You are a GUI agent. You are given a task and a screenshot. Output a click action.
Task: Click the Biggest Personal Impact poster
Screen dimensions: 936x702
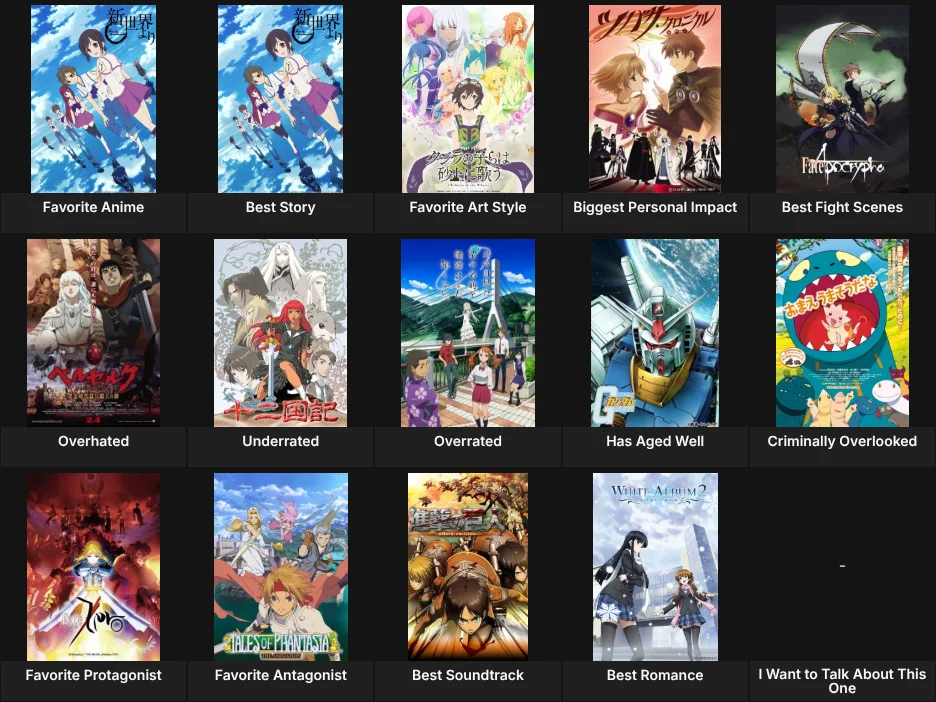coord(655,99)
